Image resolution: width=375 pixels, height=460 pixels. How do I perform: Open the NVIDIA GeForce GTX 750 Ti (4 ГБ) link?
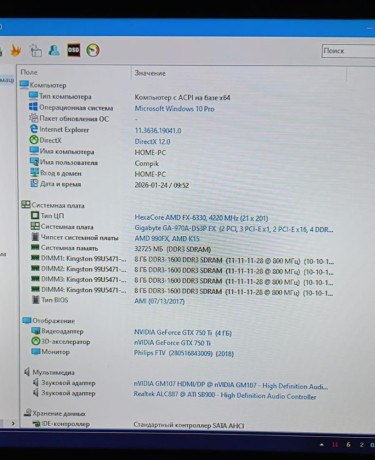183,332
